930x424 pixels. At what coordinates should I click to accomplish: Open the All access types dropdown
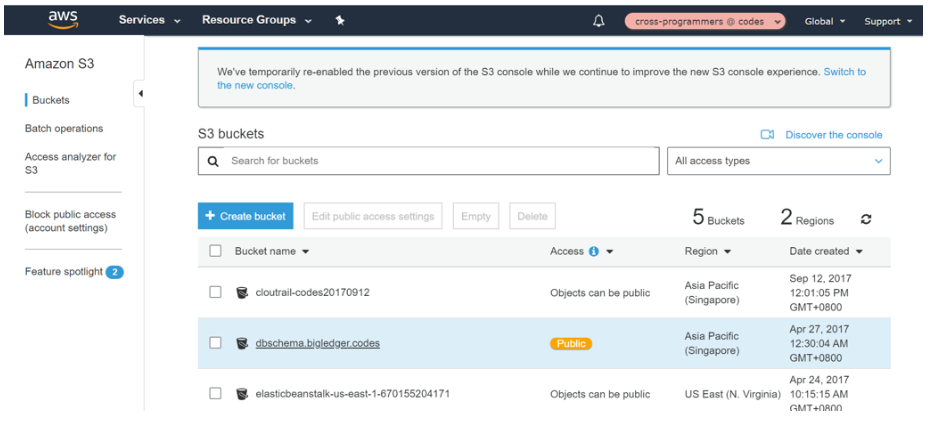[x=778, y=161]
